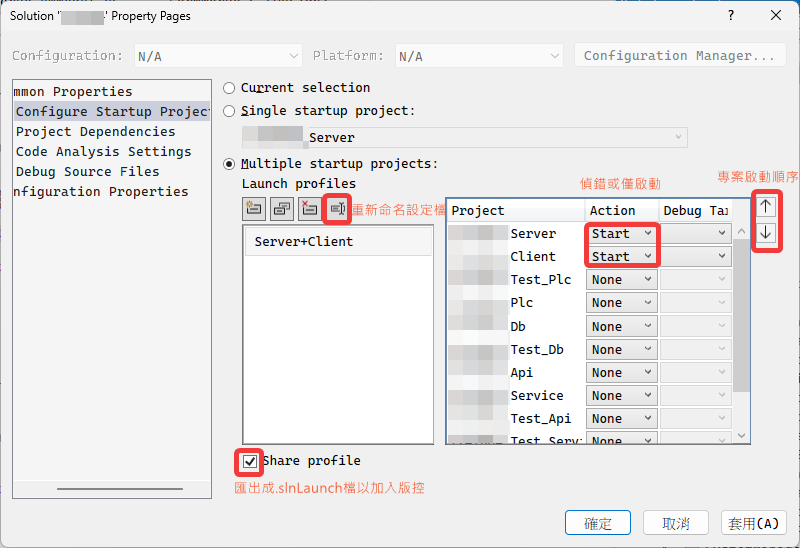The width and height of the screenshot is (800, 548).
Task: Move project down in startup order
Action: click(x=766, y=233)
